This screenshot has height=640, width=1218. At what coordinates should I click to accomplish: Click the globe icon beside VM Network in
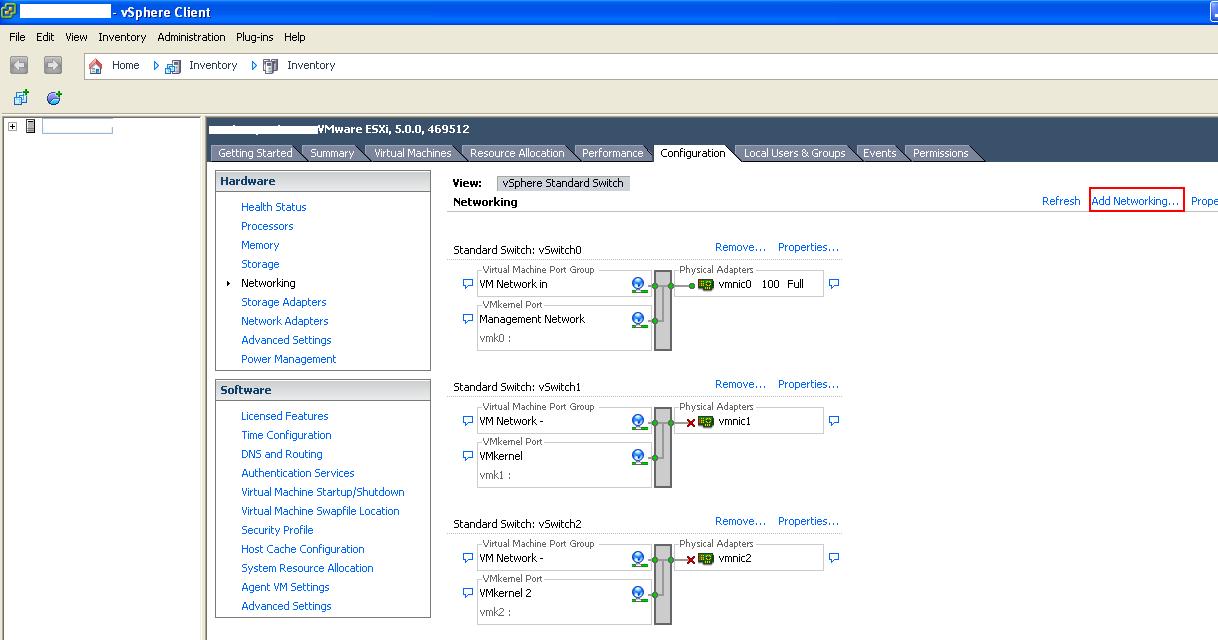(637, 284)
